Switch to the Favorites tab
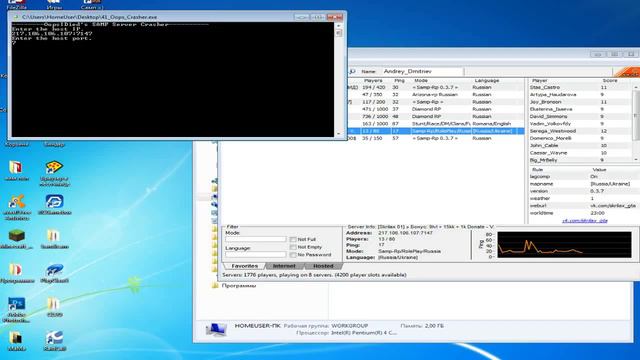 click(x=244, y=266)
